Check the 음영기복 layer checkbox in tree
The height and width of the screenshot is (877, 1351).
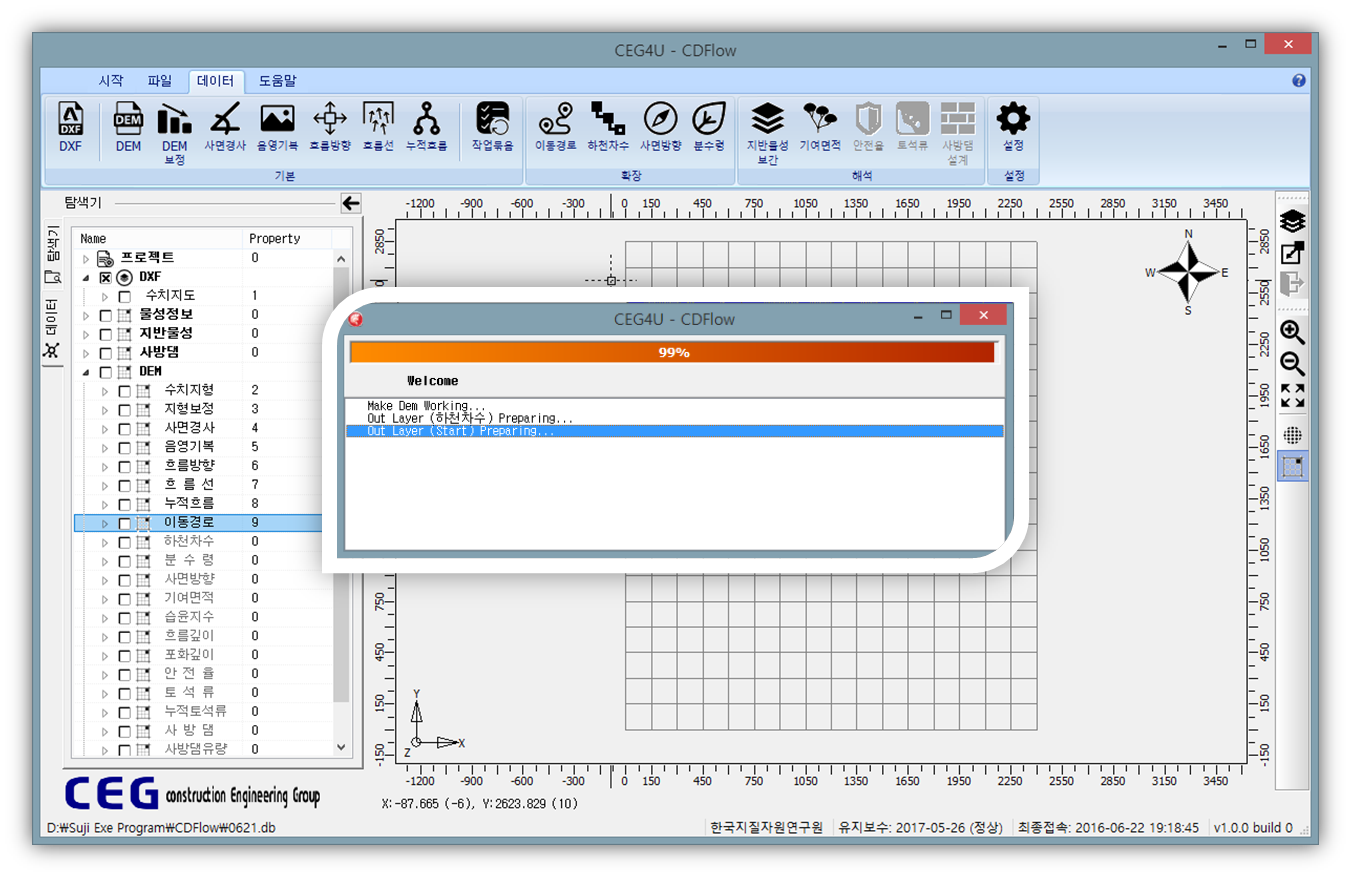tap(124, 447)
